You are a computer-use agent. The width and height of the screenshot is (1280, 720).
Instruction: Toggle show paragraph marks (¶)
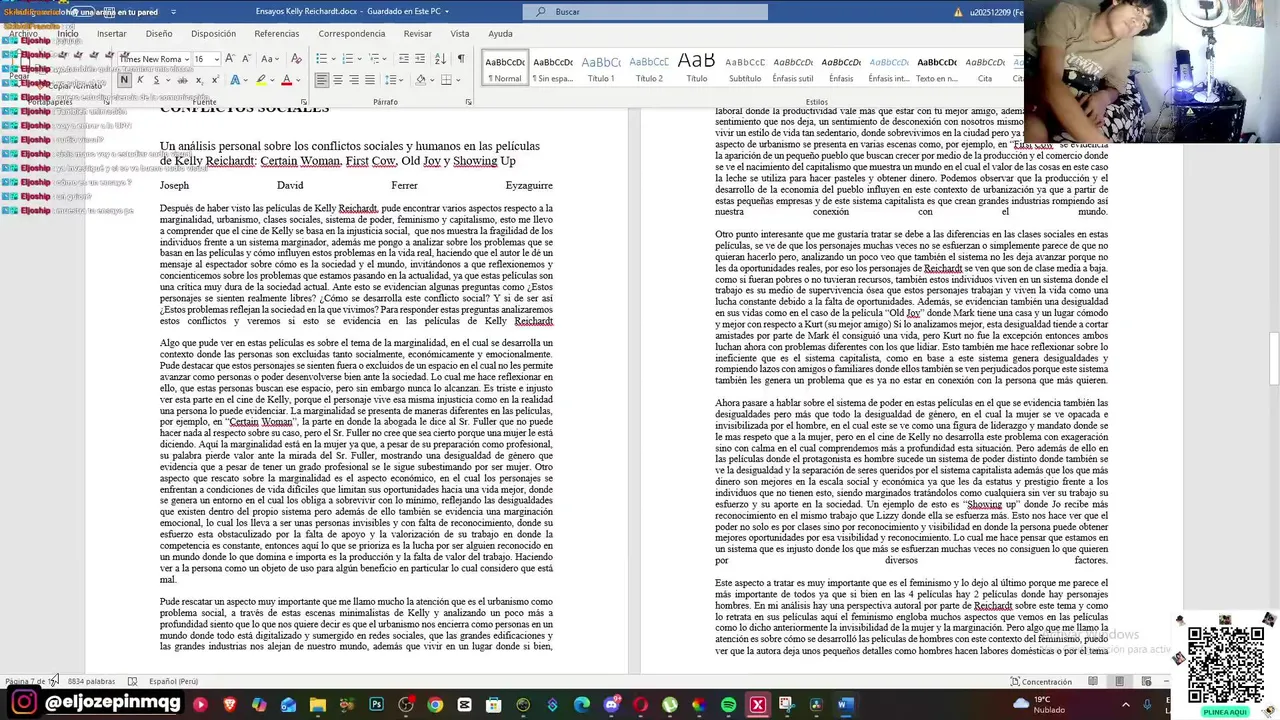pyautogui.click(x=460, y=59)
